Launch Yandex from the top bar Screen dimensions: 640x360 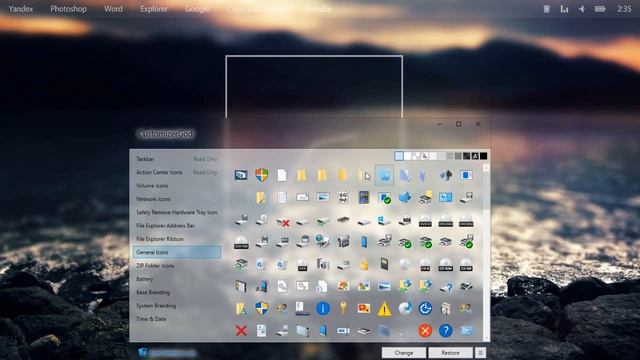pyautogui.click(x=21, y=9)
